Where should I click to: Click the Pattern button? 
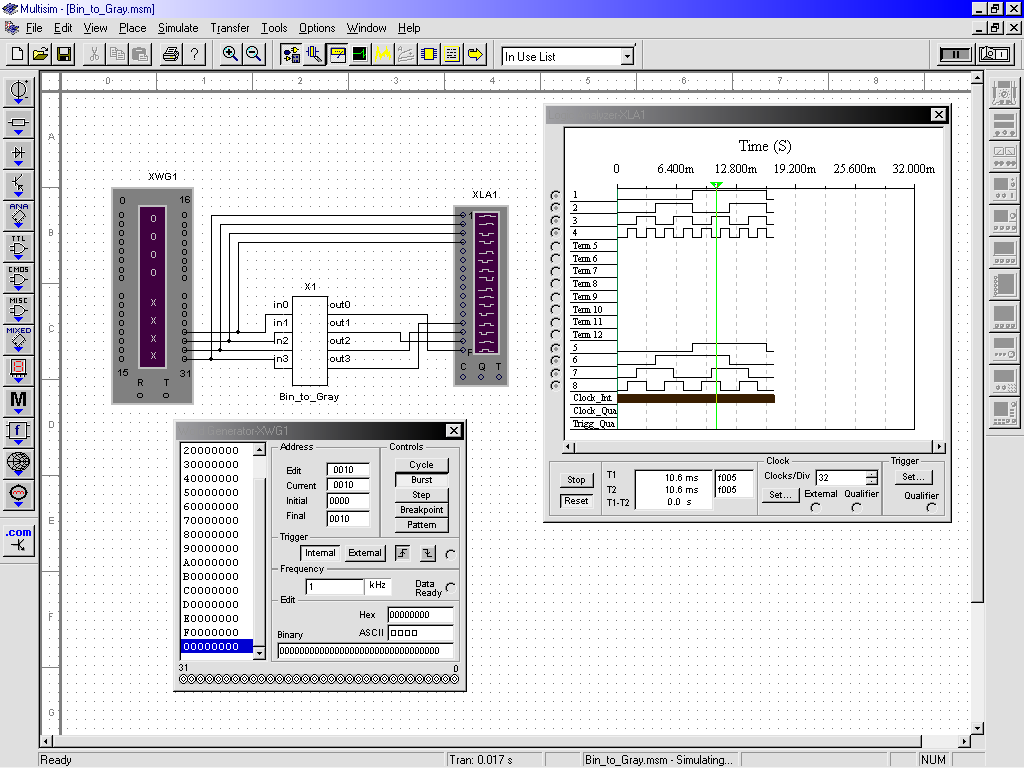(x=421, y=524)
